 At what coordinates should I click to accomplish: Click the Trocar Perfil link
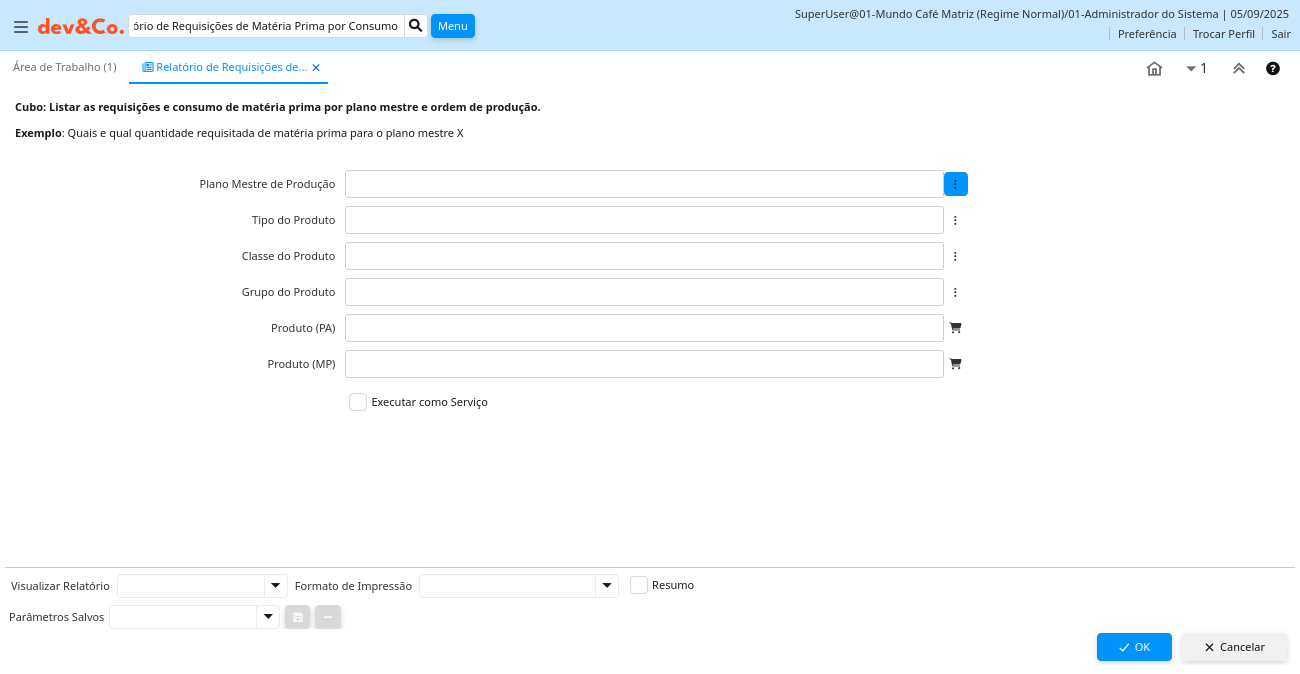pos(1223,34)
